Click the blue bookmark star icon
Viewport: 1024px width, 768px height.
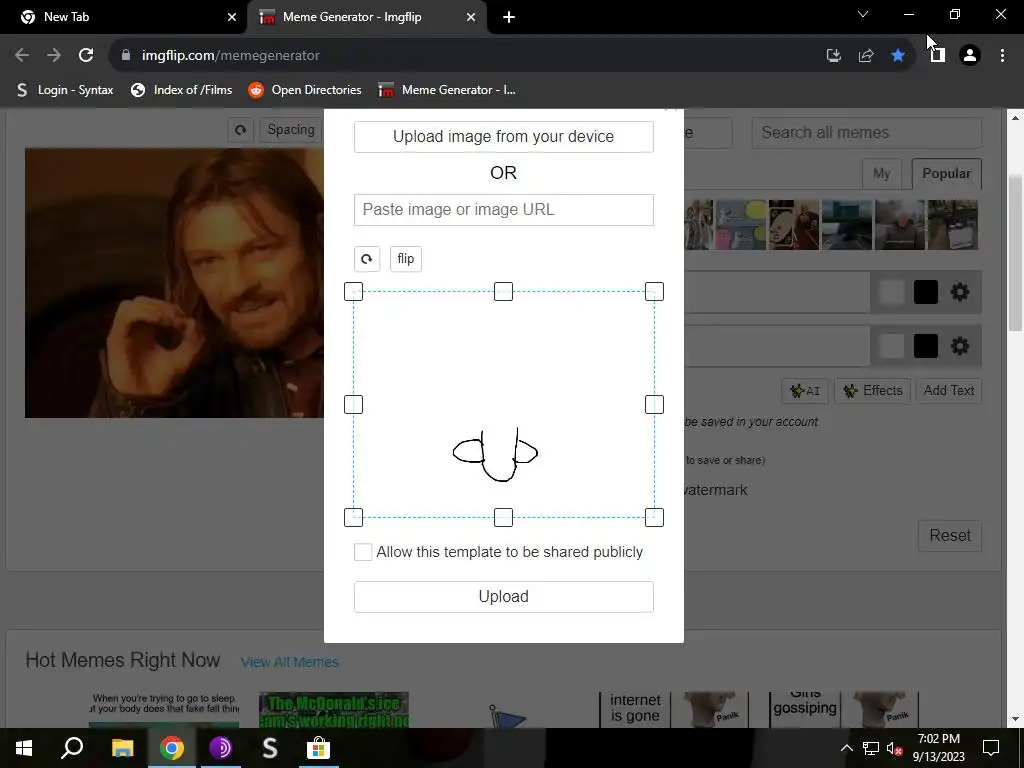898,56
